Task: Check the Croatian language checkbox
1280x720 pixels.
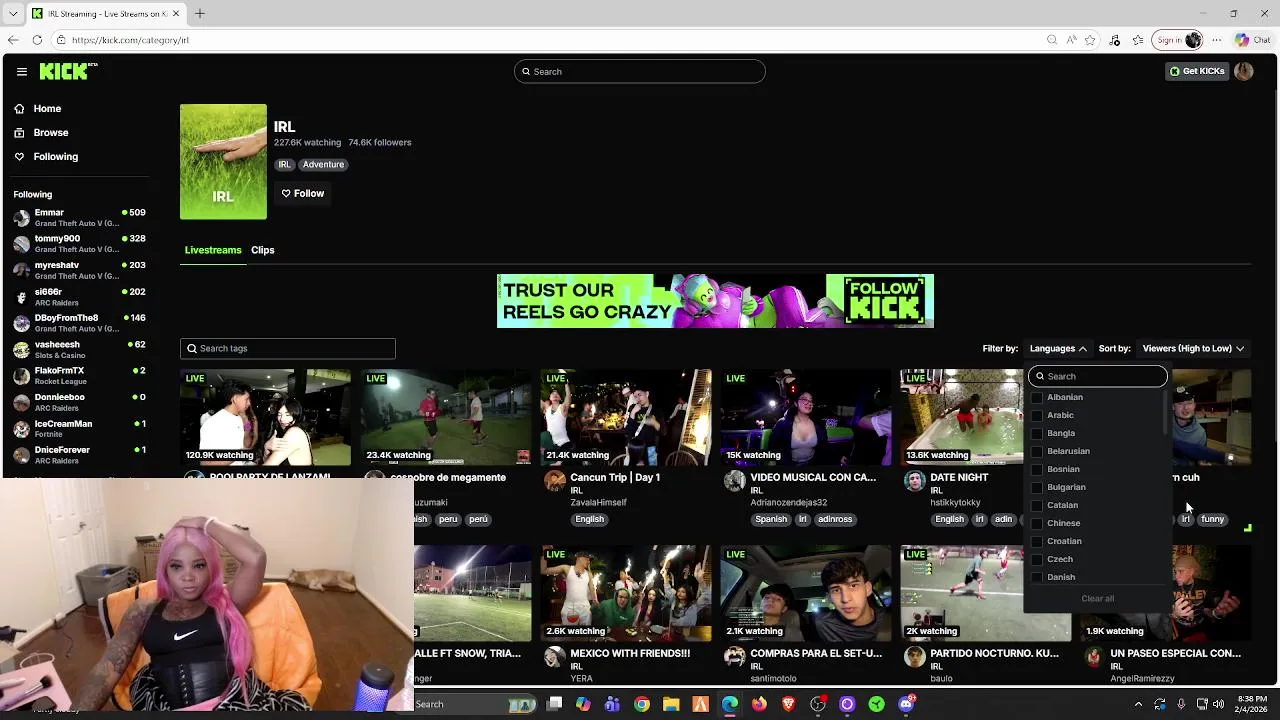Action: [1037, 542]
